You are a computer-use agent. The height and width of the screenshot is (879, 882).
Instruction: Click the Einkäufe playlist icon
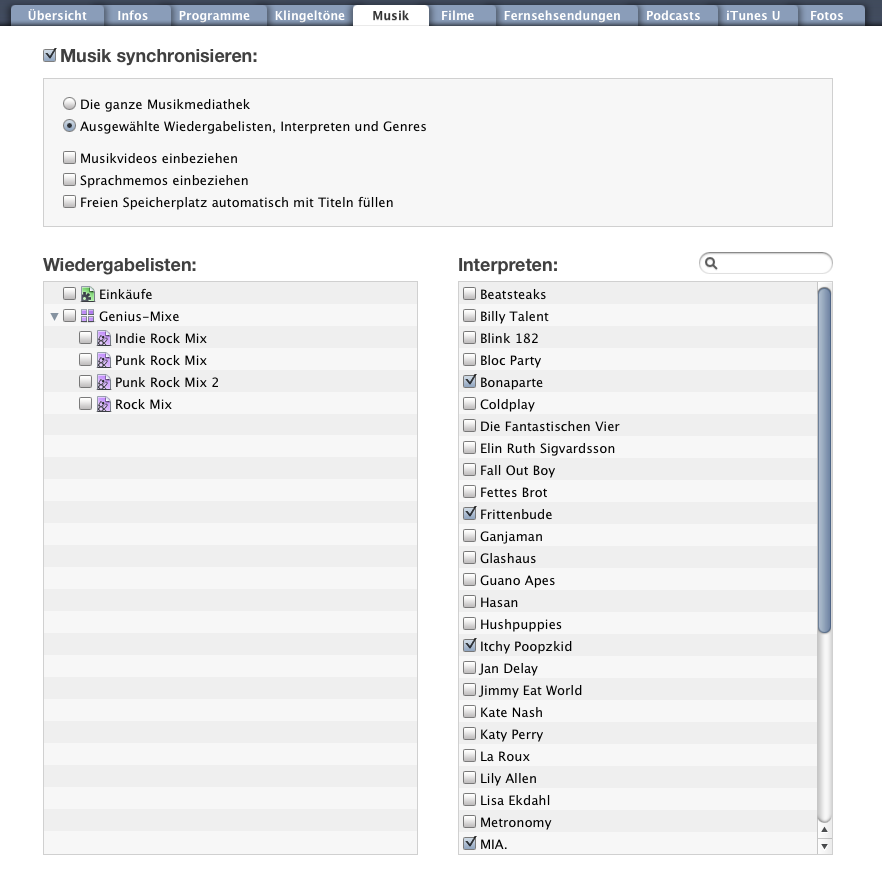[87, 294]
